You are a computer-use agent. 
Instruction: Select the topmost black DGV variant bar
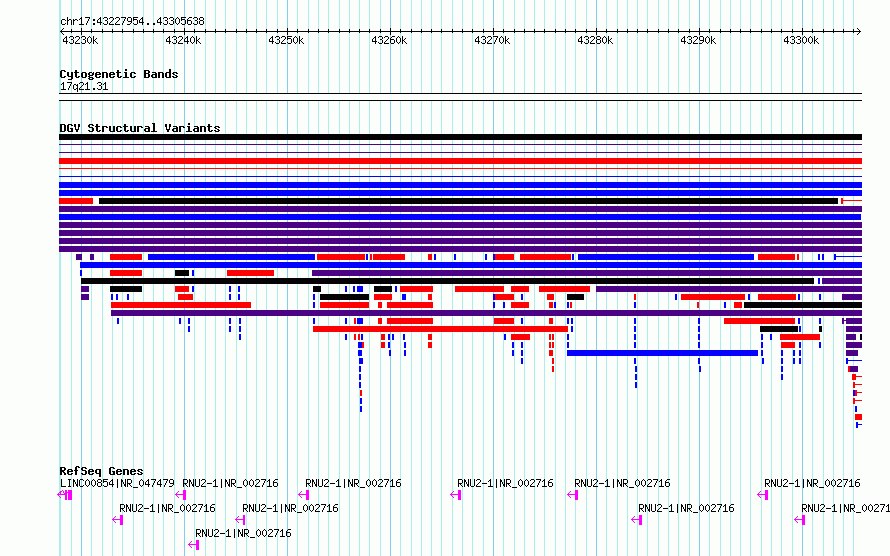click(x=460, y=137)
